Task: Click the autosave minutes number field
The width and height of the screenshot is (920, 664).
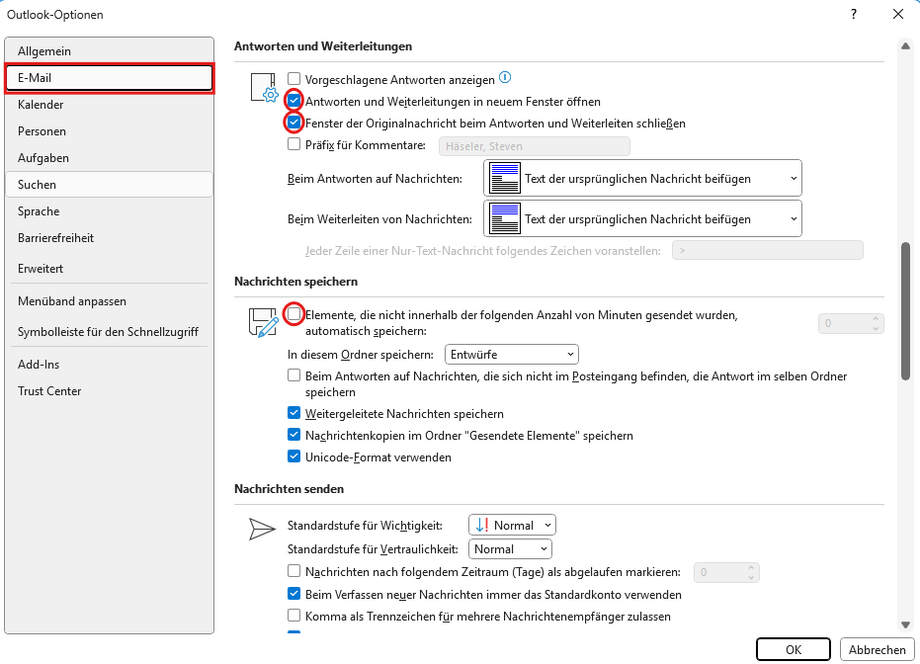Action: click(844, 323)
